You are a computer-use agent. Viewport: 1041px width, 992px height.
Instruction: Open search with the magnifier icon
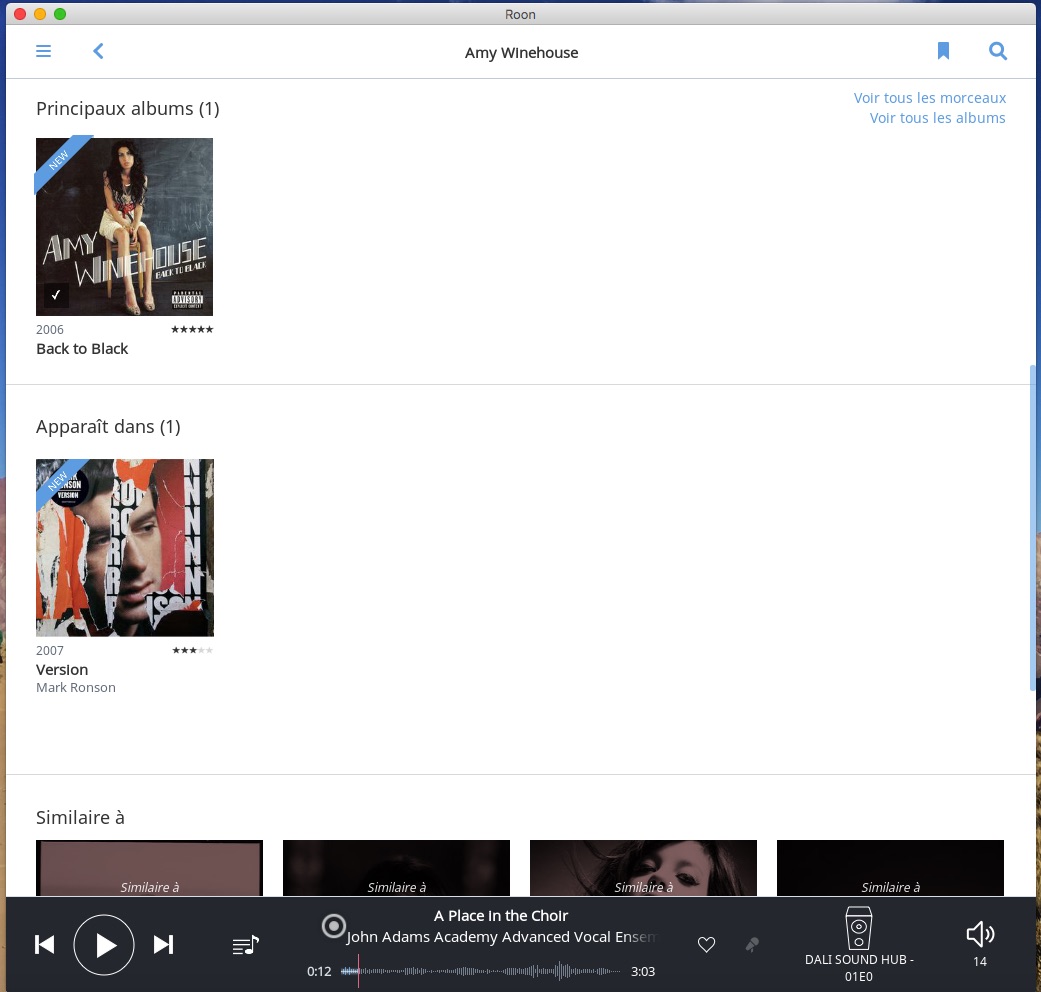click(997, 51)
